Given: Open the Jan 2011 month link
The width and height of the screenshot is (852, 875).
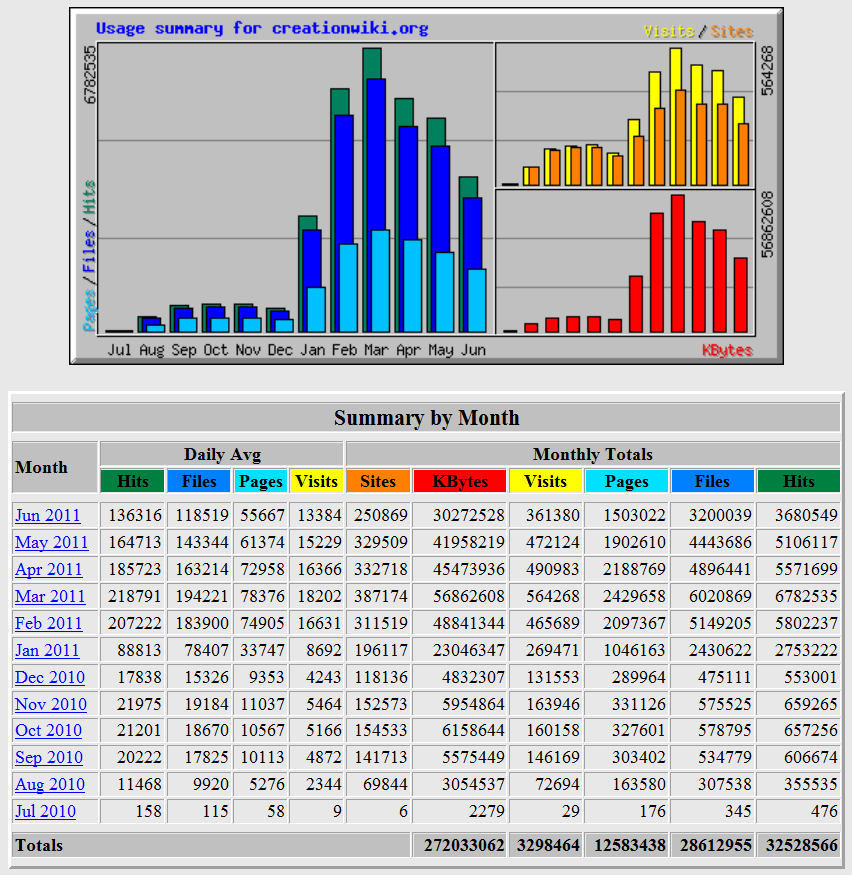Looking at the screenshot, I should (x=47, y=651).
